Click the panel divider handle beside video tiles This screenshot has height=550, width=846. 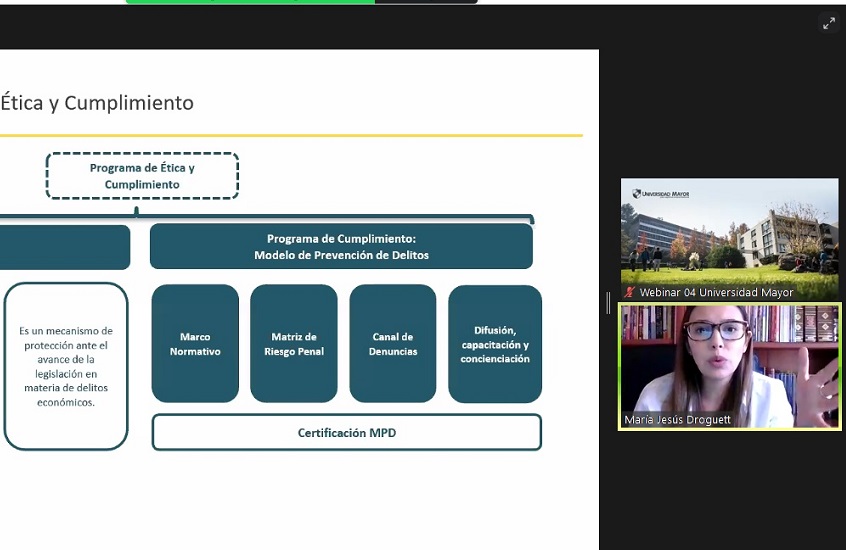tap(608, 303)
